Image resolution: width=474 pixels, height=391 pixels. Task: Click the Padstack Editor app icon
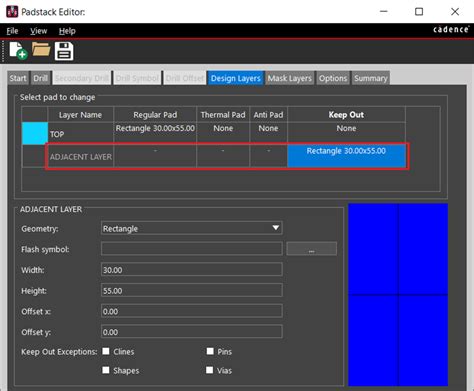[12, 12]
